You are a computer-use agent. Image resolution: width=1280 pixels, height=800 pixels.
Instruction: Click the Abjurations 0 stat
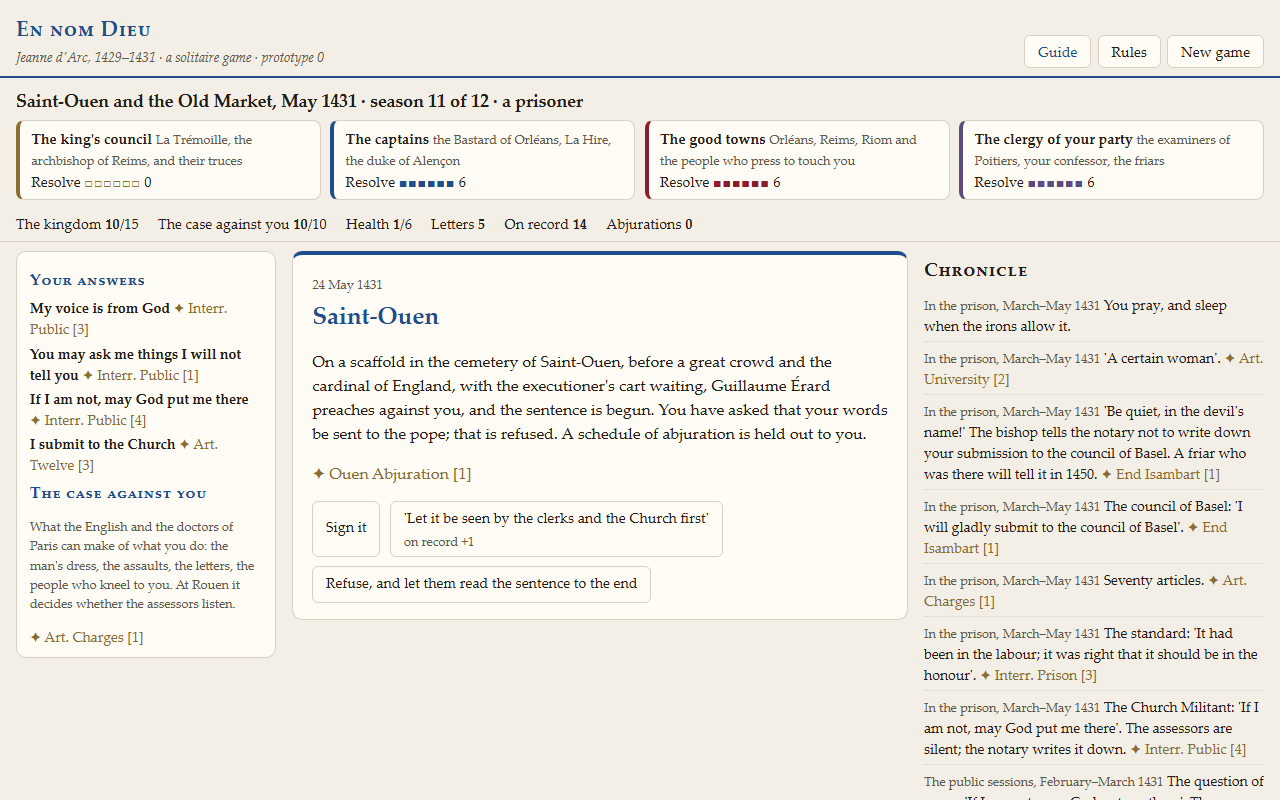click(649, 225)
